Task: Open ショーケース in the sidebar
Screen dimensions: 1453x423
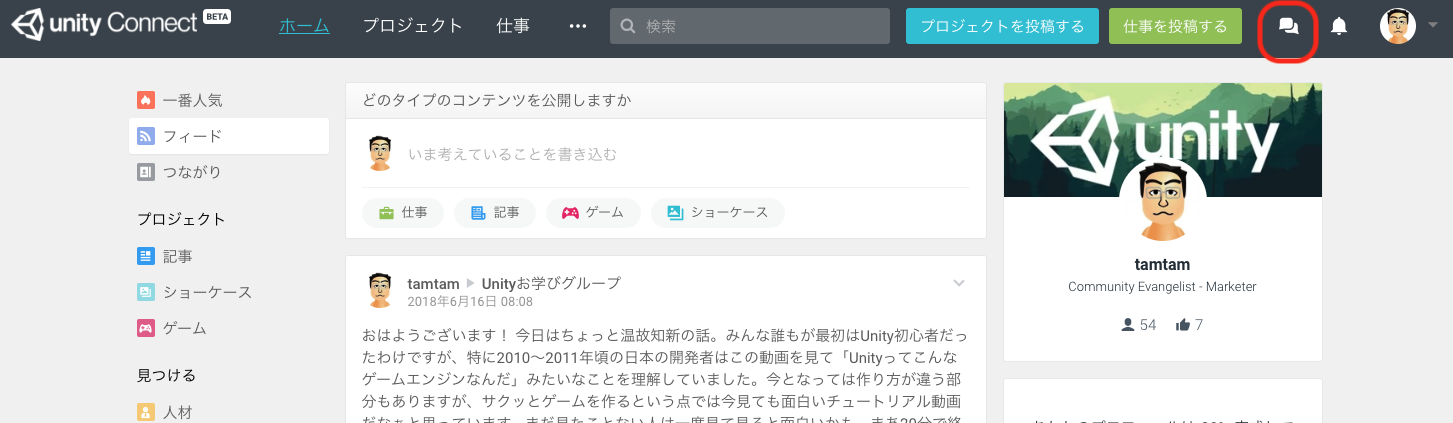Action: [229, 292]
